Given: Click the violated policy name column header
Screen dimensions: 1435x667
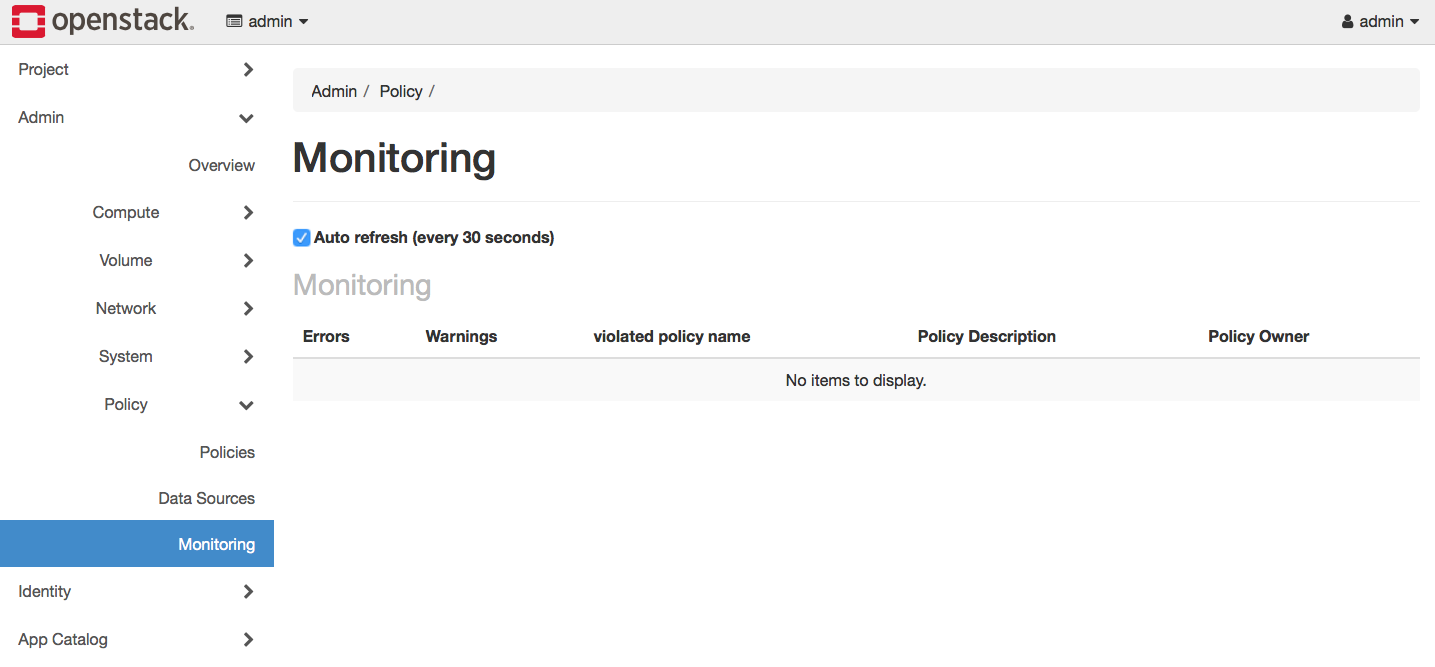Looking at the screenshot, I should tap(672, 336).
